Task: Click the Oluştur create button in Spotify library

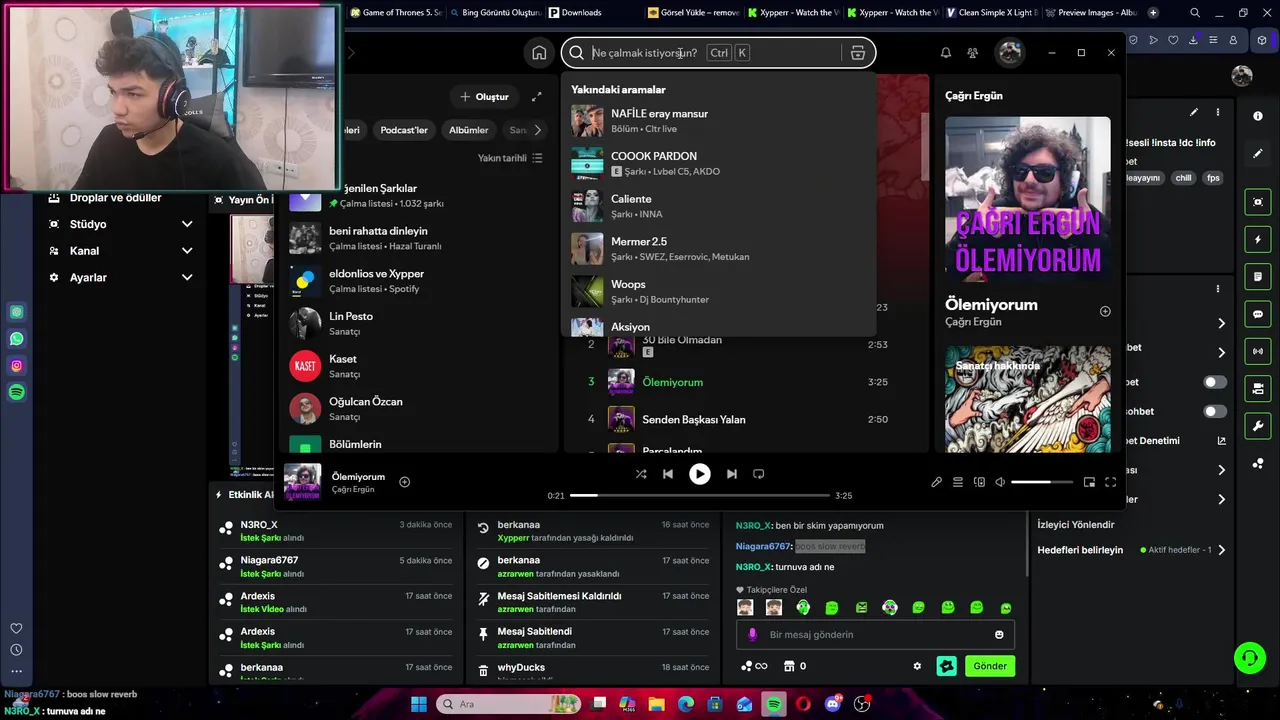Action: click(x=484, y=97)
